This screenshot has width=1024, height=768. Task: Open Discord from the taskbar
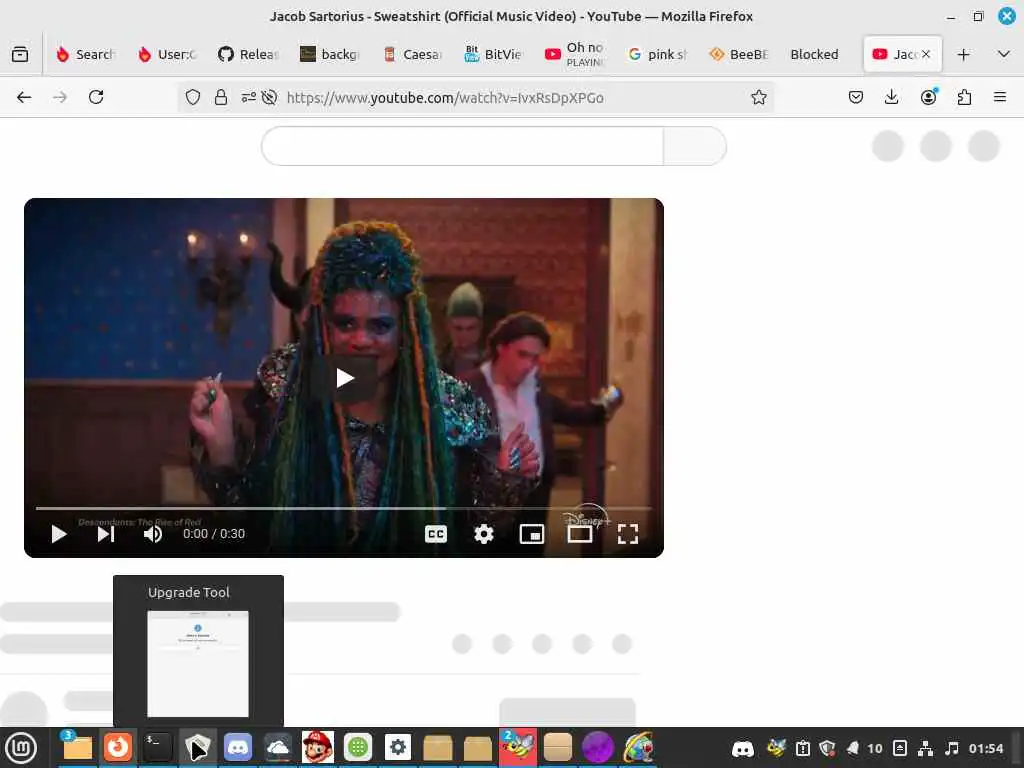(238, 747)
